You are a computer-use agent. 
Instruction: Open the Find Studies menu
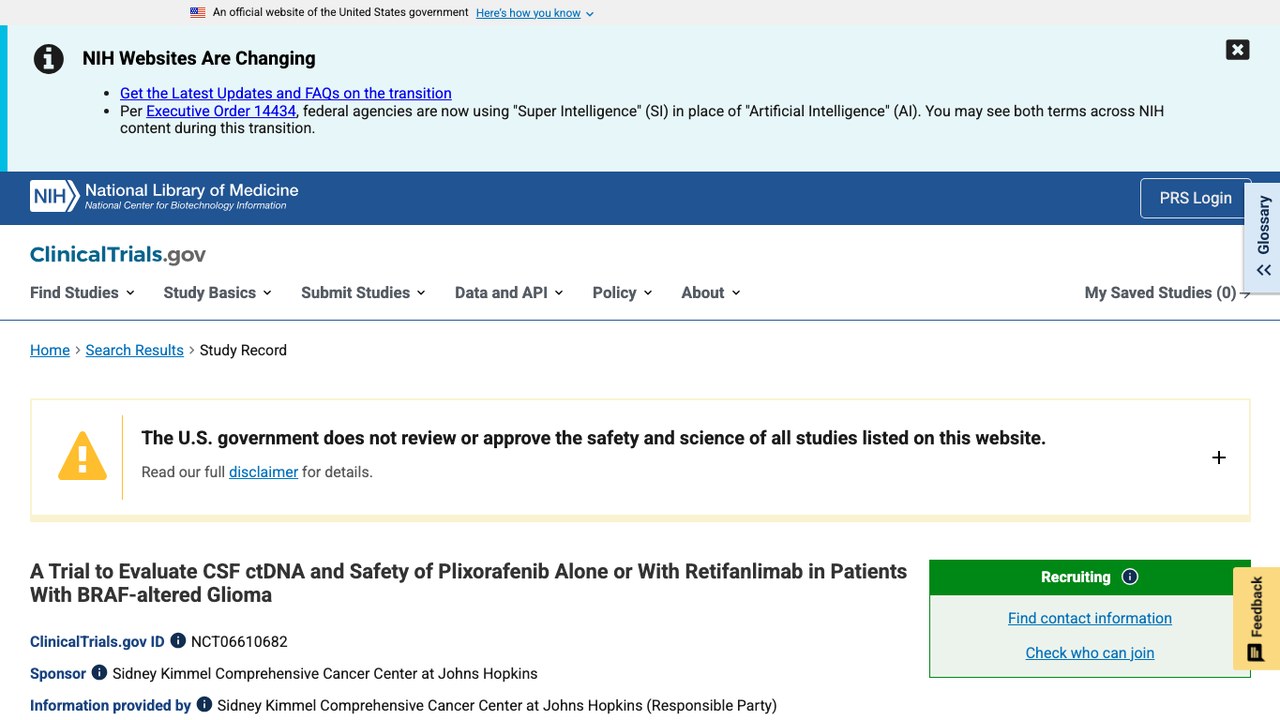click(x=82, y=292)
